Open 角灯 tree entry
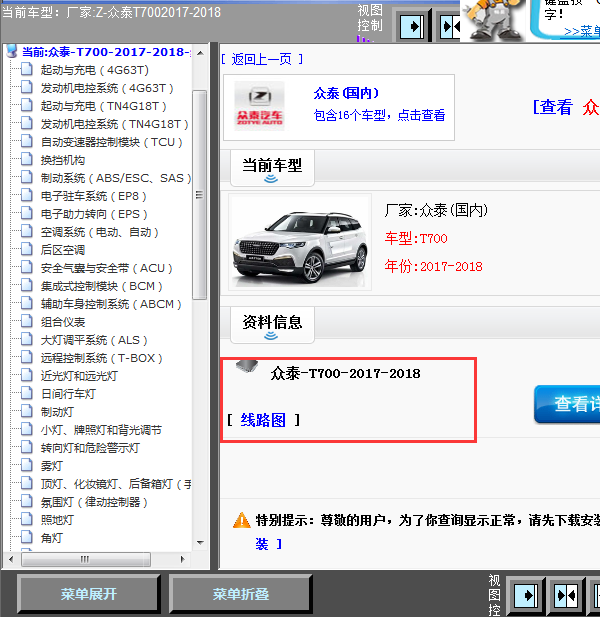 click(x=52, y=538)
